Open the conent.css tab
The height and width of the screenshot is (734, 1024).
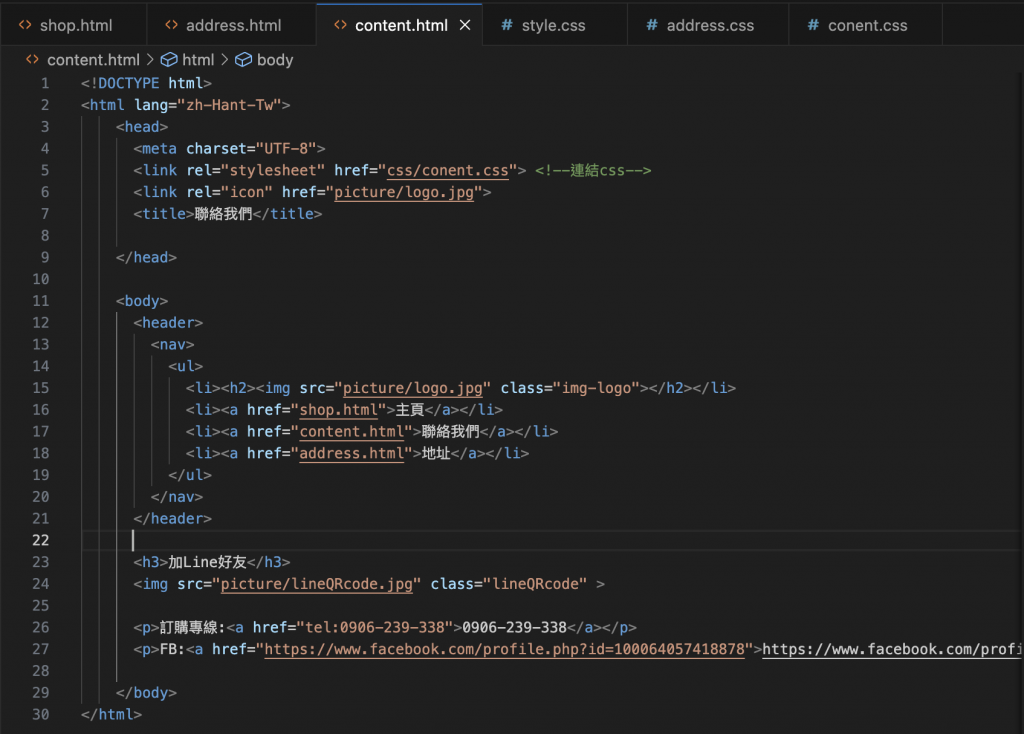(867, 25)
